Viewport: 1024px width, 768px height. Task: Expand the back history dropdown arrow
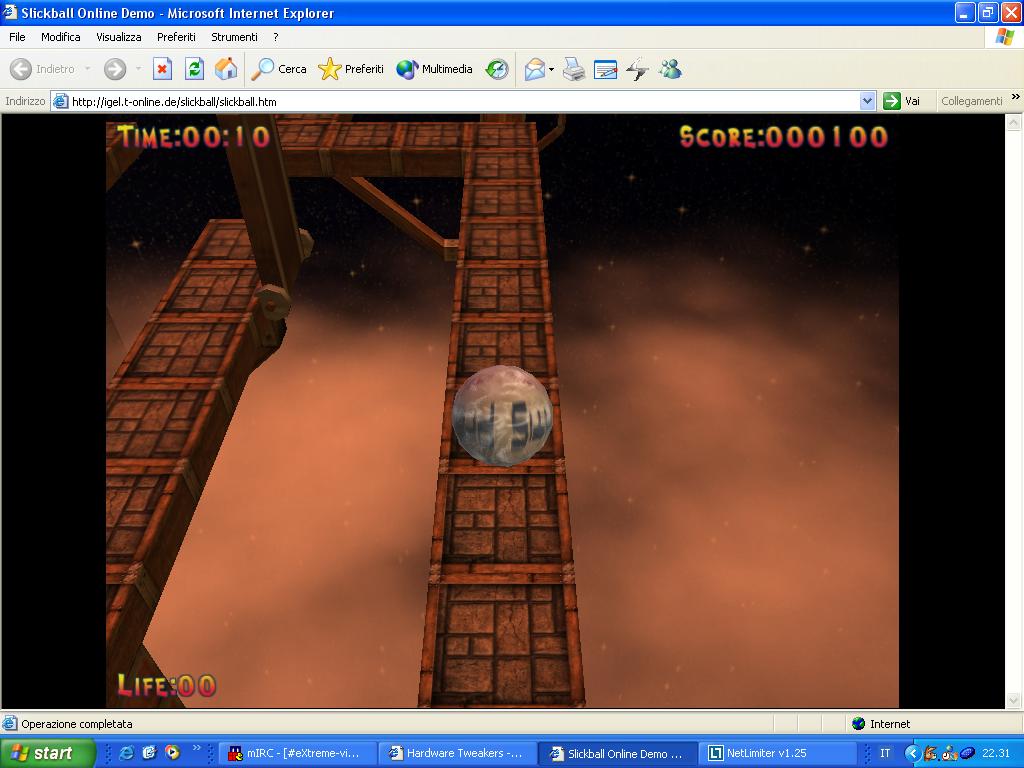tap(88, 69)
